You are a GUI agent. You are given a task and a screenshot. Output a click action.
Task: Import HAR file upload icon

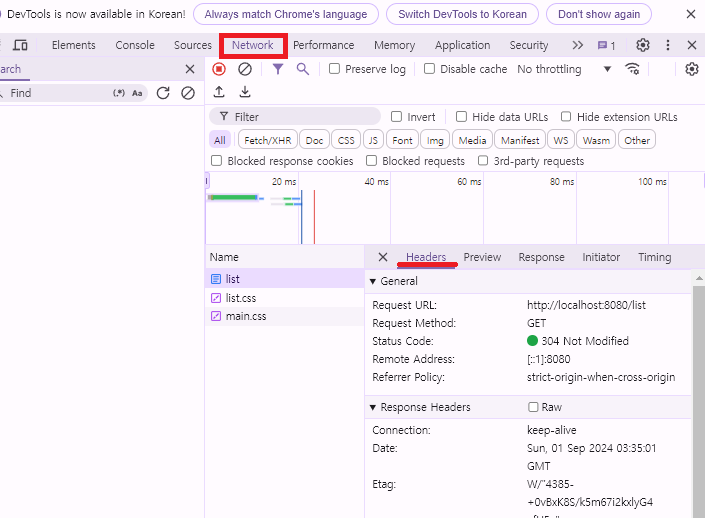(x=219, y=92)
